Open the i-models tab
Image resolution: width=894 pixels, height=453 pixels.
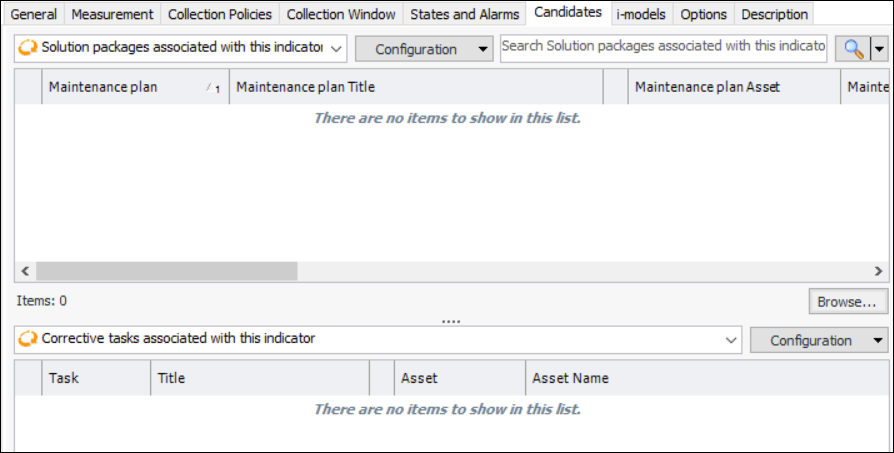pyautogui.click(x=641, y=14)
